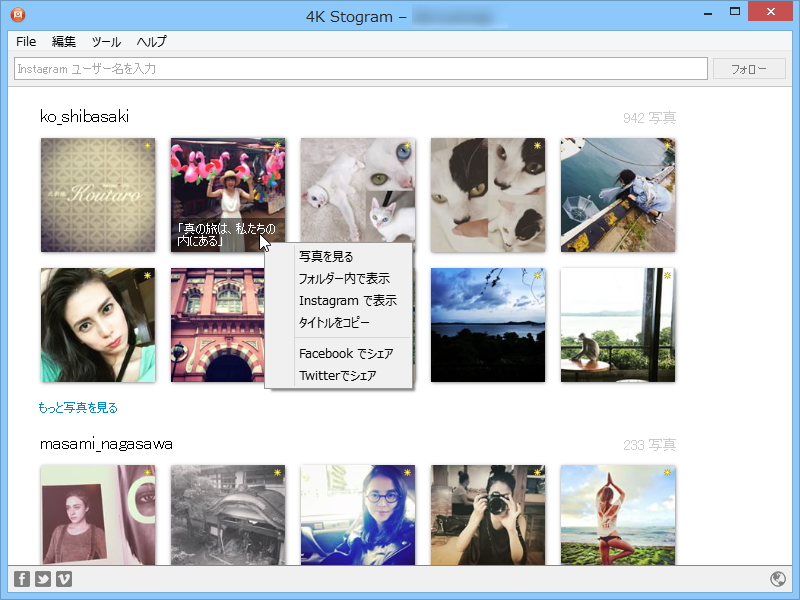Viewport: 800px width, 600px height.
Task: Open the ツール menu
Action: 106,41
